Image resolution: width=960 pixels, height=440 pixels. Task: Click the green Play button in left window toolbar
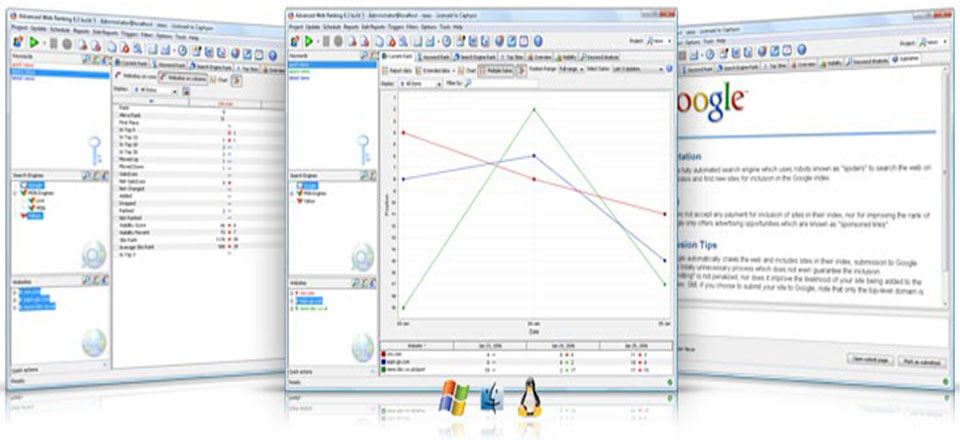(34, 43)
